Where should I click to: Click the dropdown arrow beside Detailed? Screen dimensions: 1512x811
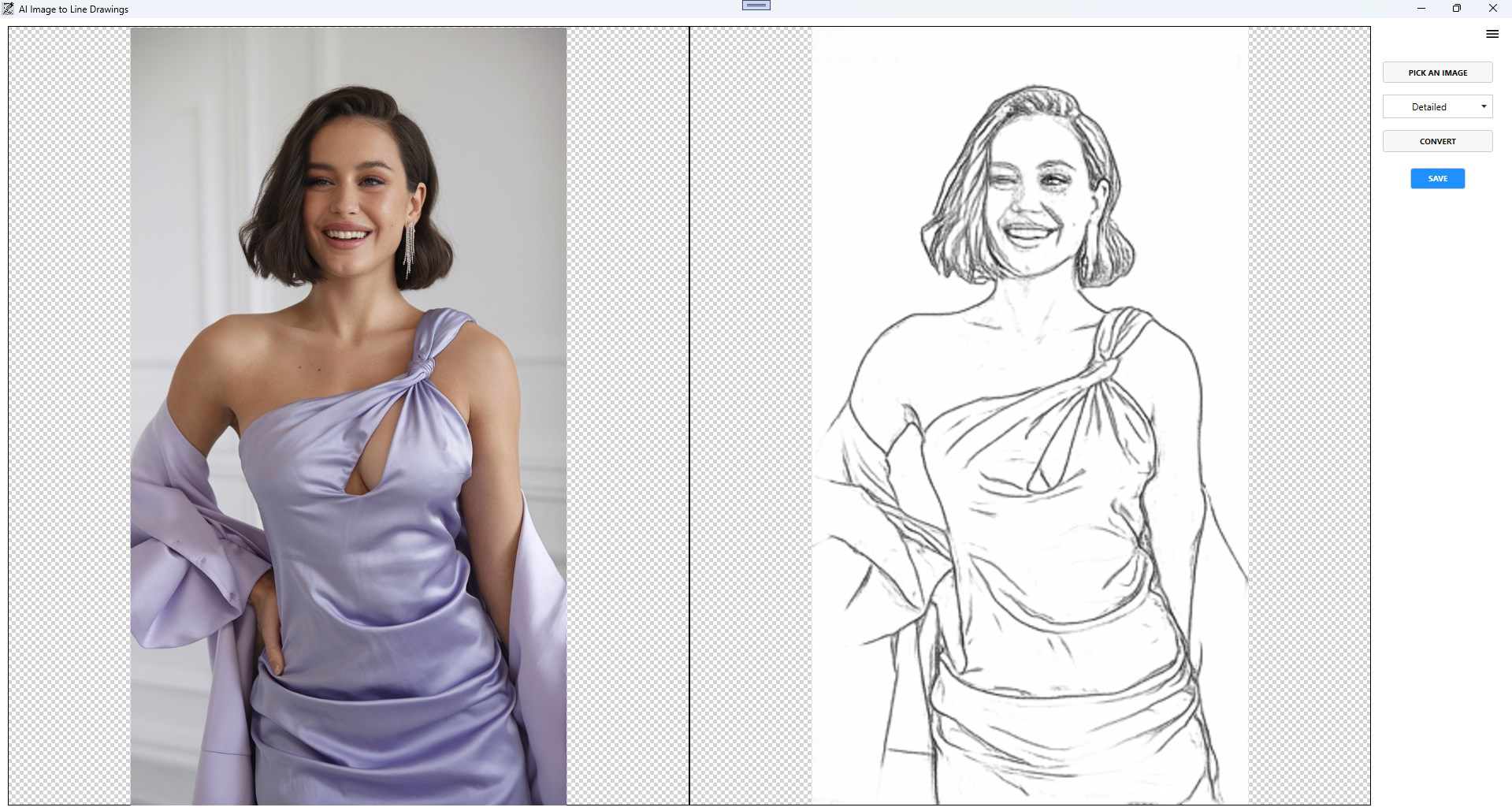coord(1484,106)
